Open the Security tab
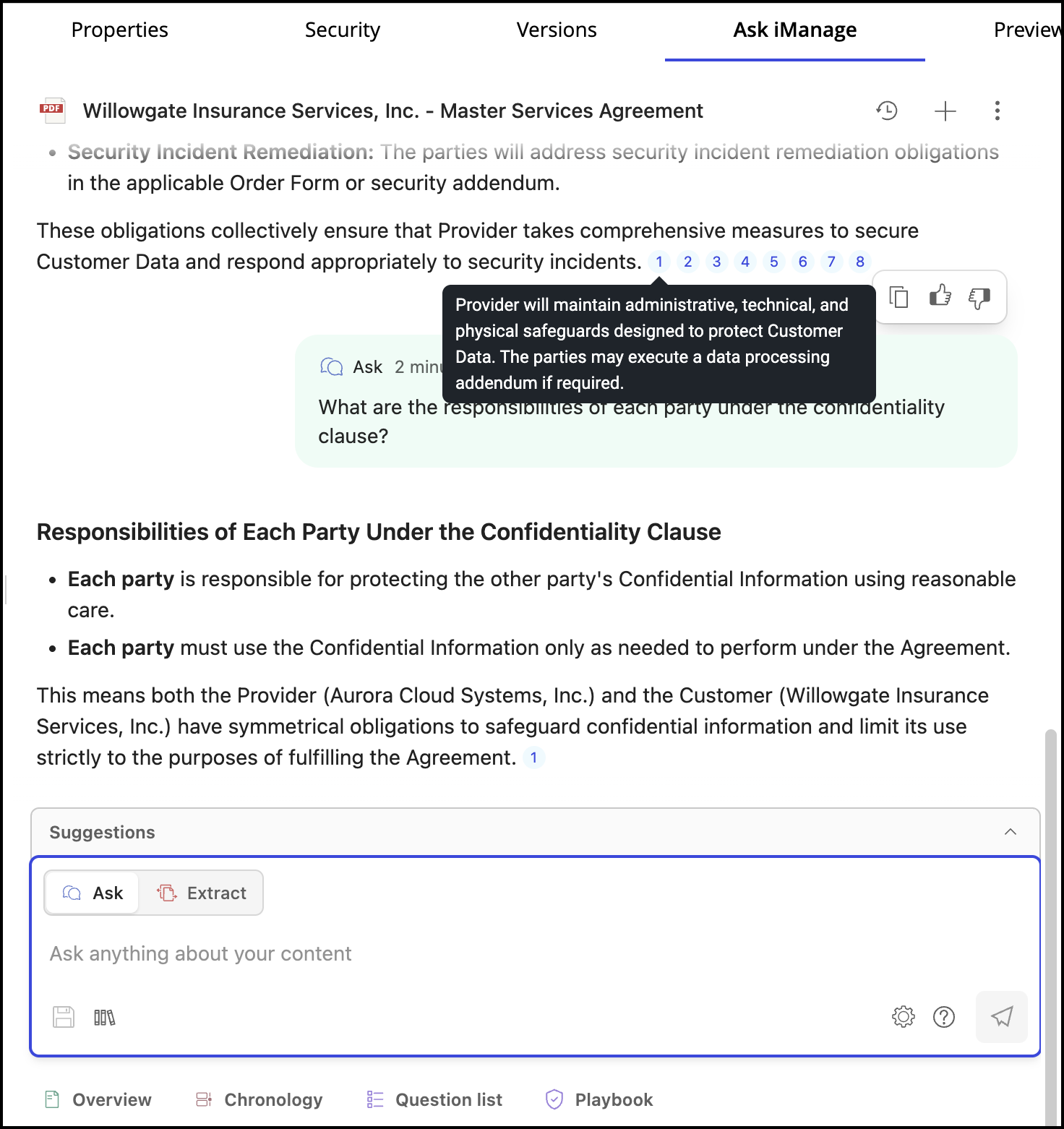1064x1129 pixels. tap(343, 30)
